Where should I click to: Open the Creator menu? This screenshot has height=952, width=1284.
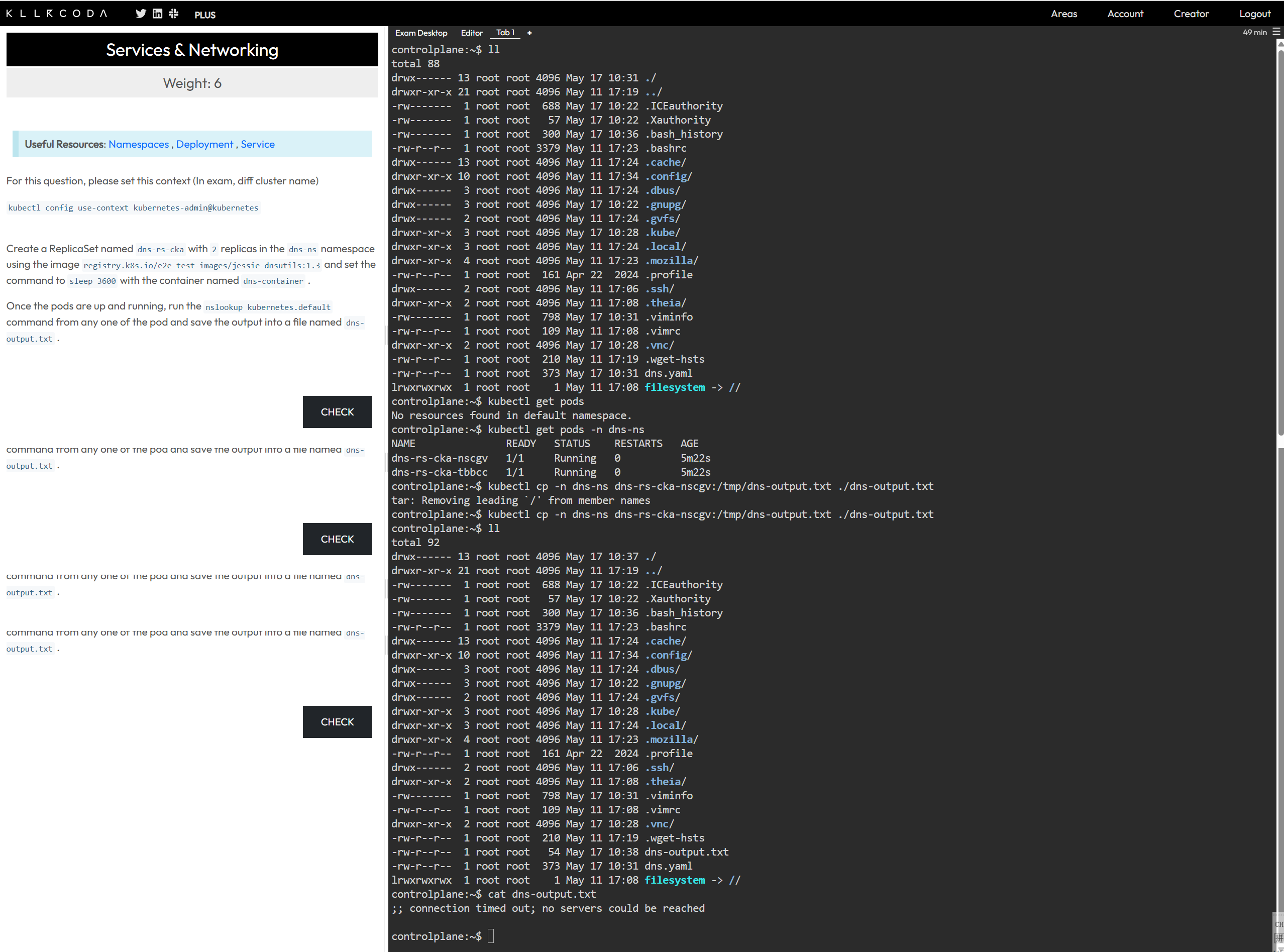click(1191, 14)
